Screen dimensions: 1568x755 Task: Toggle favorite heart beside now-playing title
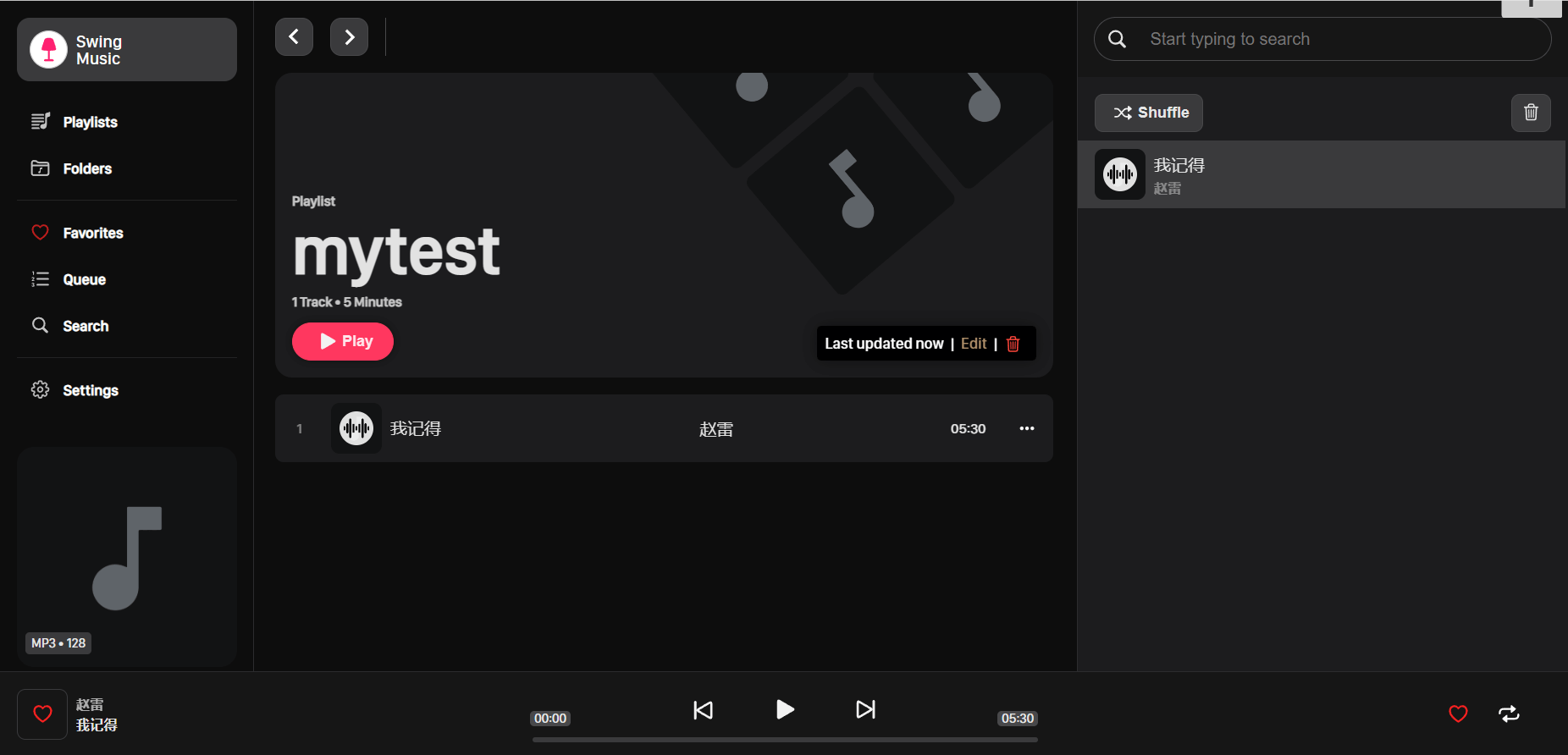[42, 714]
